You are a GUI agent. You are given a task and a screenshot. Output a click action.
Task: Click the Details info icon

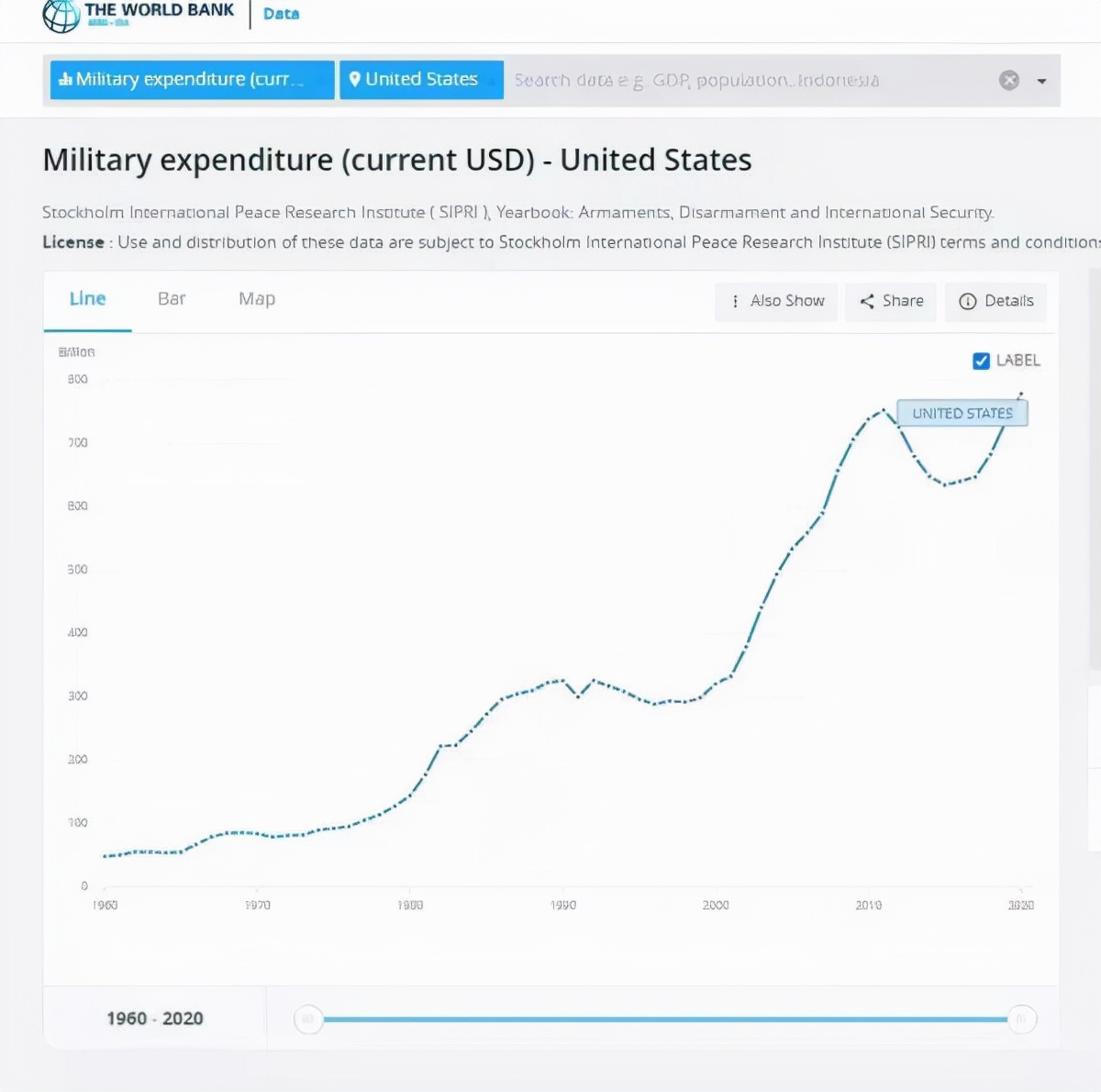click(967, 301)
